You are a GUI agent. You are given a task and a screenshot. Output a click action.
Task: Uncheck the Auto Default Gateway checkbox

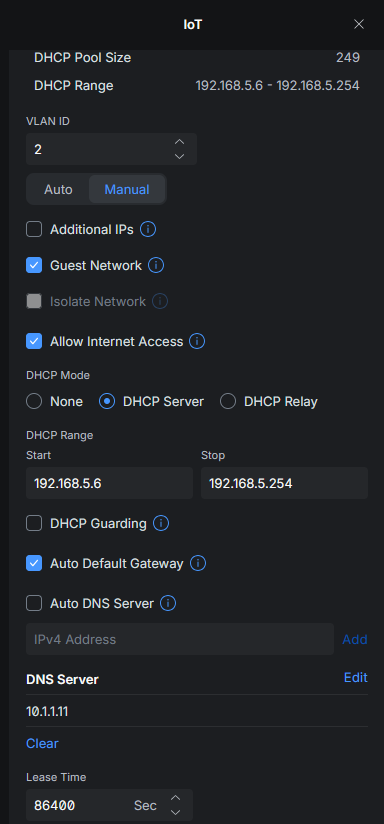pyautogui.click(x=34, y=563)
